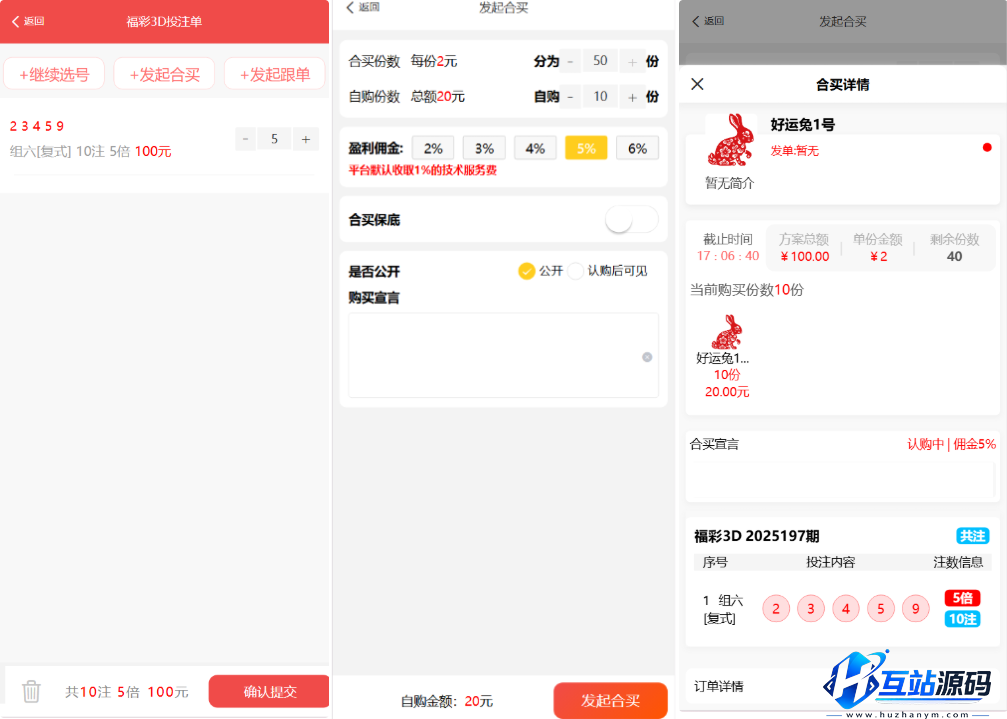Click the +发起跟单 button
The height and width of the screenshot is (719, 1007).
[274, 73]
